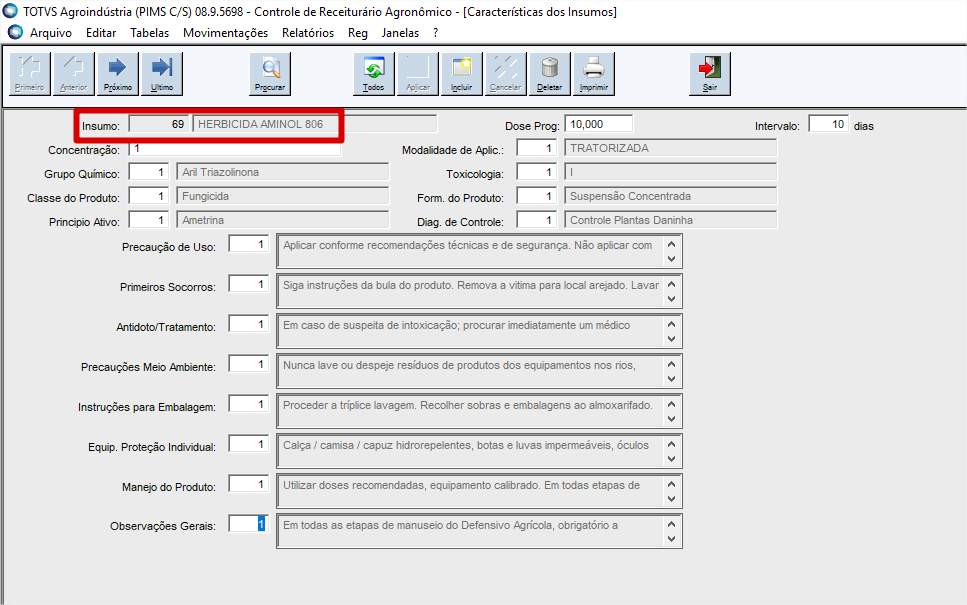Open the Relatórios menu
Image resolution: width=967 pixels, height=605 pixels.
click(308, 33)
